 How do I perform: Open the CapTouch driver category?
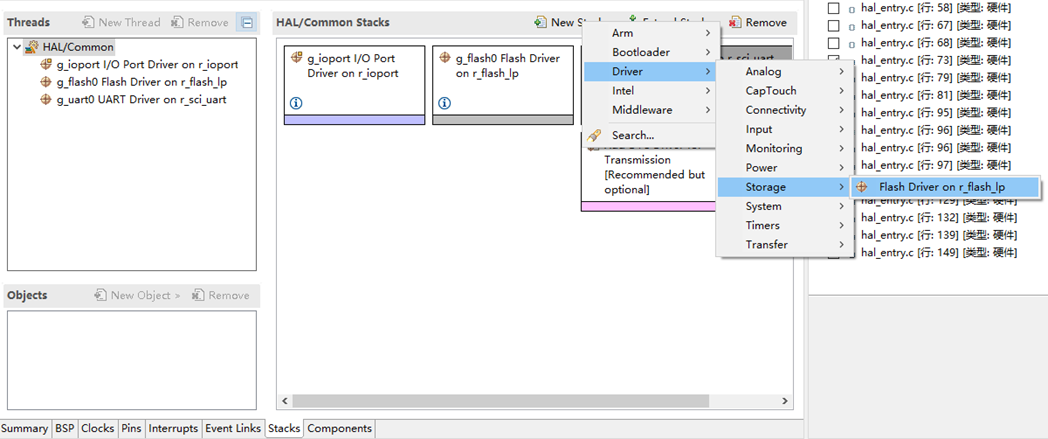tap(785, 91)
